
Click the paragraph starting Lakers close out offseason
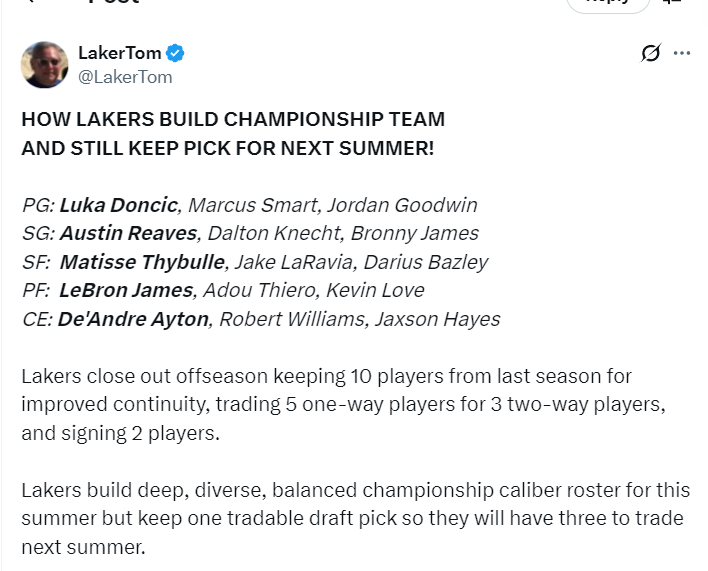[x=344, y=404]
